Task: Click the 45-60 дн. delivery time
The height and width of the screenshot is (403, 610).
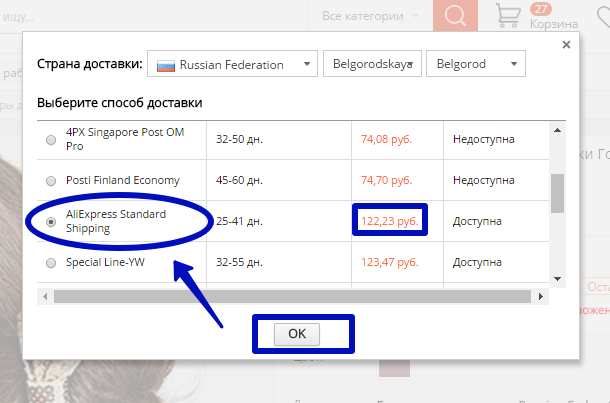Action: coord(239,180)
